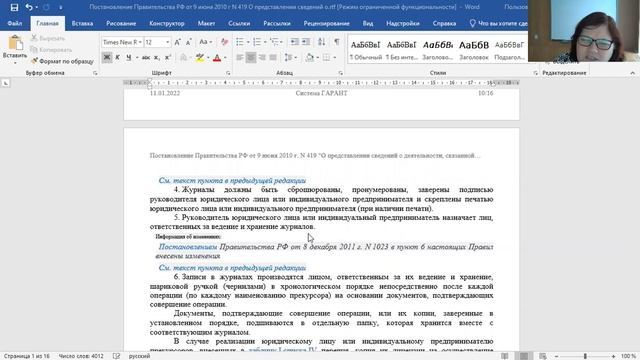Click the ruler tab selector icon
640x360 pixels.
click(6, 83)
